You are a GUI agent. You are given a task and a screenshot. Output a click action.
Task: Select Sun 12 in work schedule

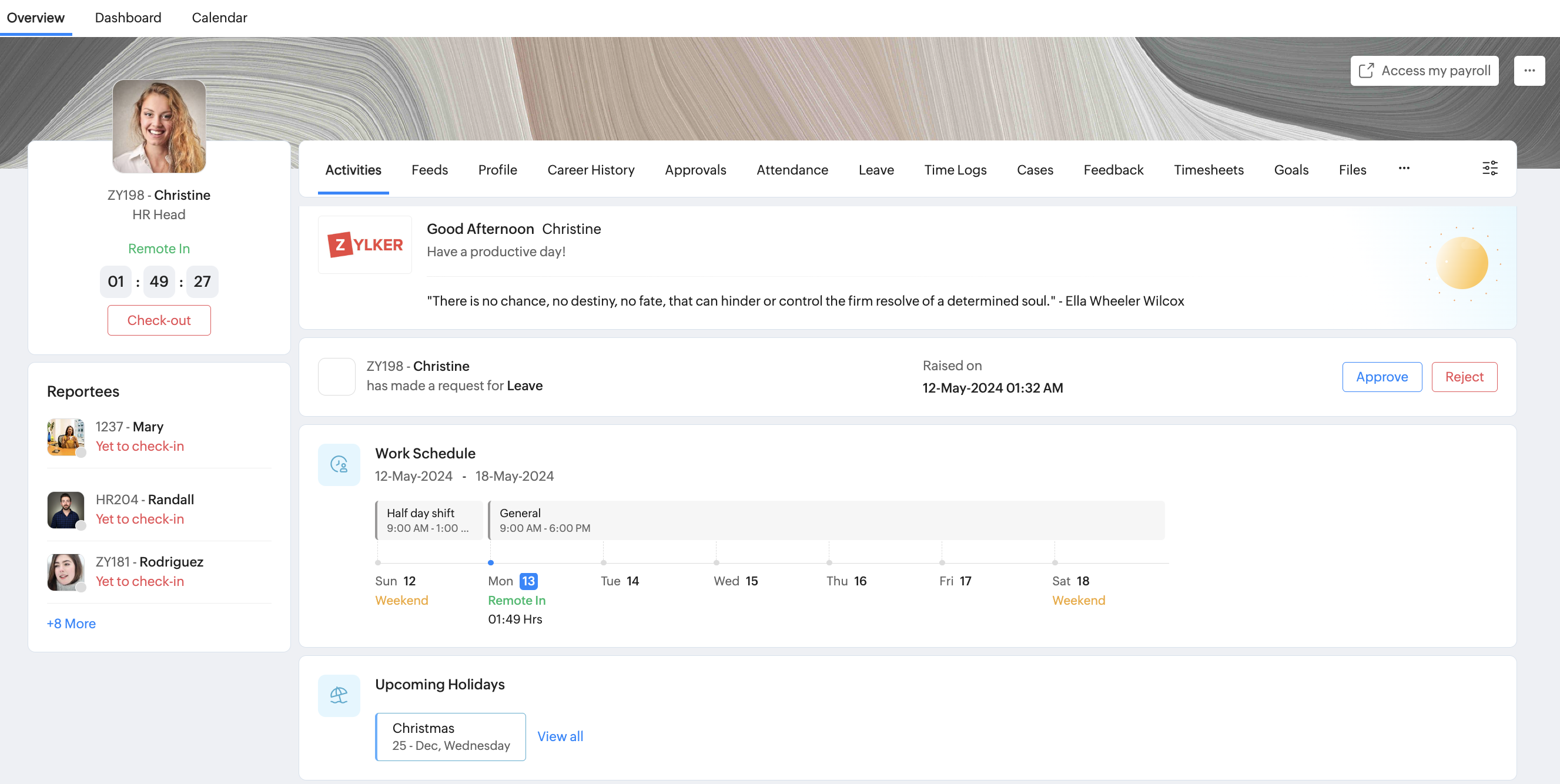[x=396, y=581]
